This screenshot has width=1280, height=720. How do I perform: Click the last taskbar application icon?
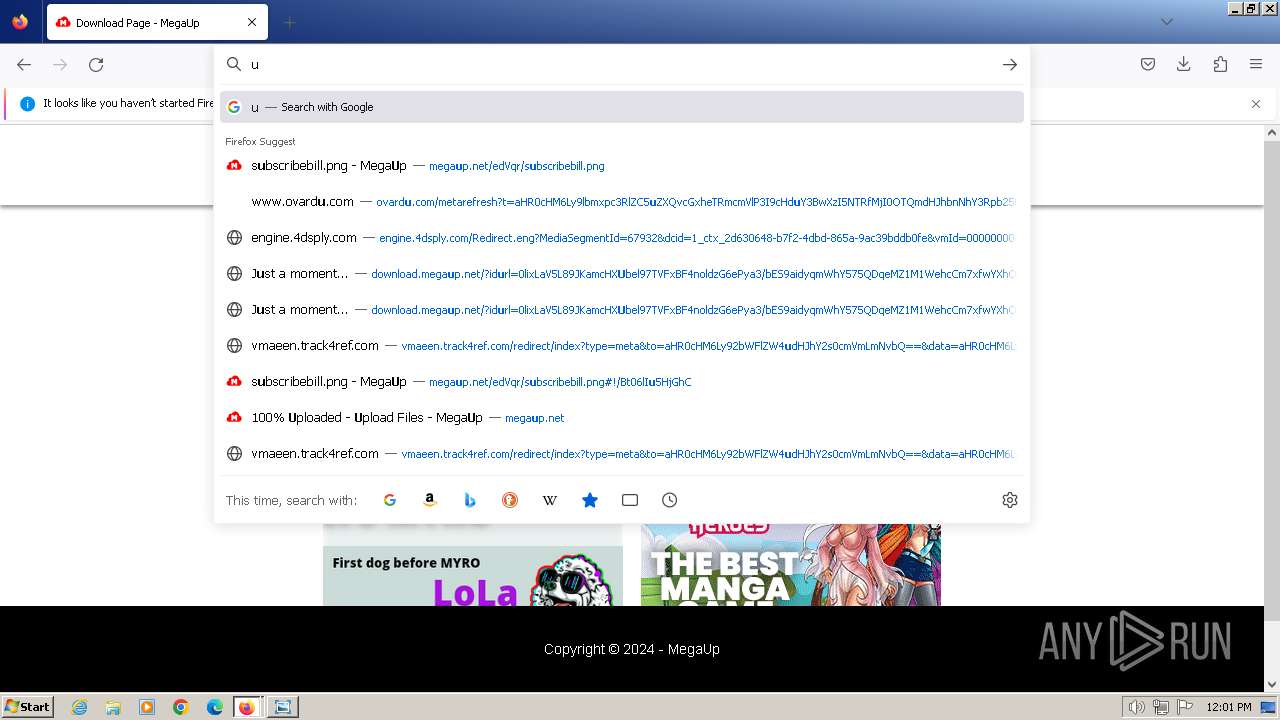[x=283, y=707]
